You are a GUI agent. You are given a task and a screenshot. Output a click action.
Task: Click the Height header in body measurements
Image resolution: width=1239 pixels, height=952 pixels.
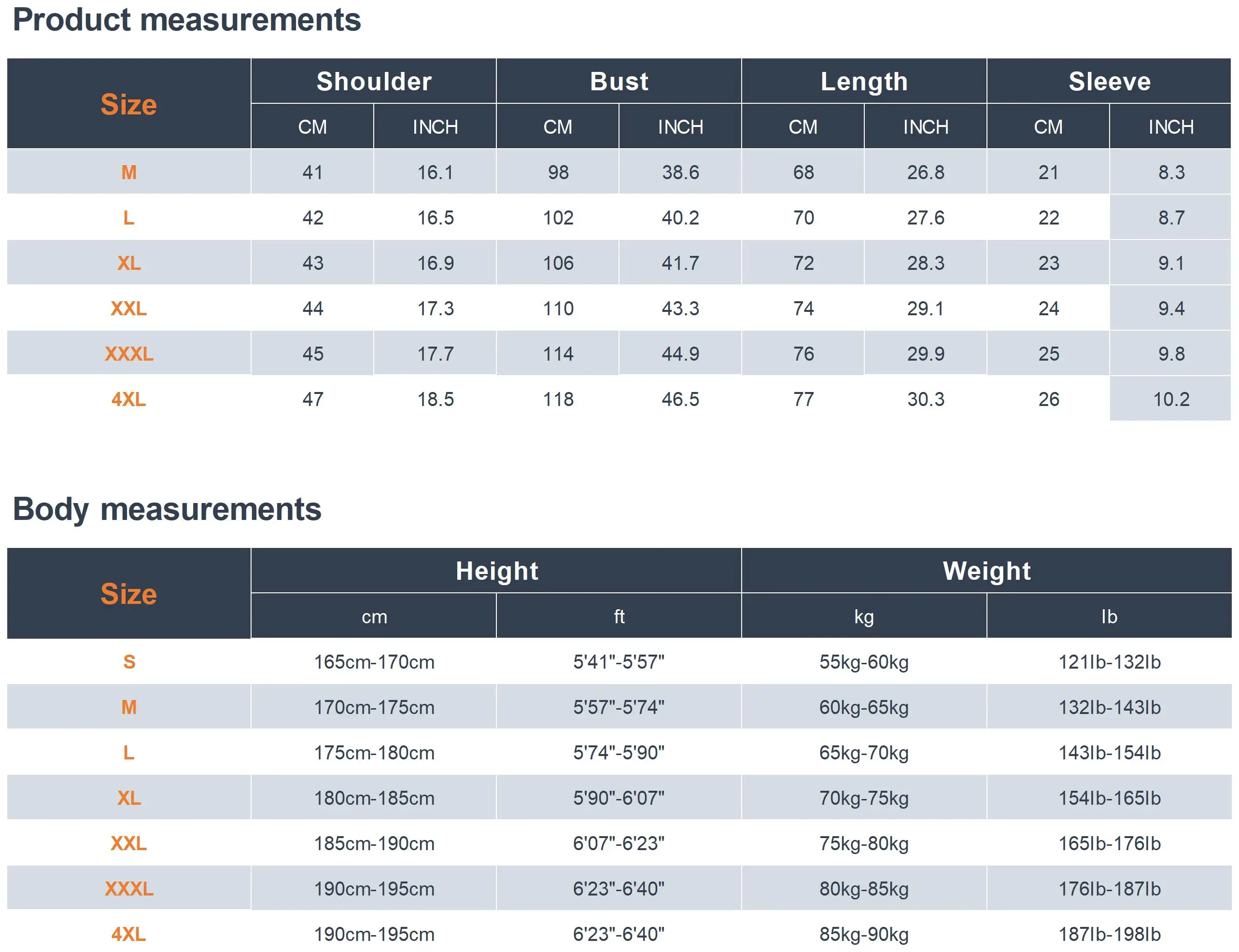[496, 571]
